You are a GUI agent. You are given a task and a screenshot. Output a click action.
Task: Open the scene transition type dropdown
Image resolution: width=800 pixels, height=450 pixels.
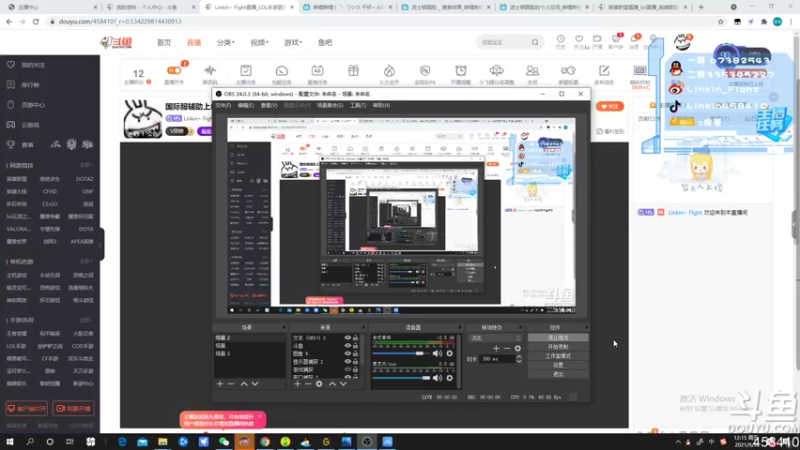495,338
